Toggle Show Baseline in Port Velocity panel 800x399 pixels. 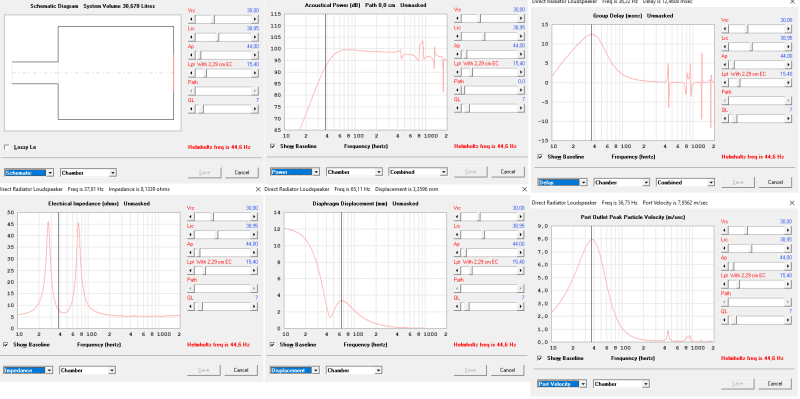coord(540,358)
